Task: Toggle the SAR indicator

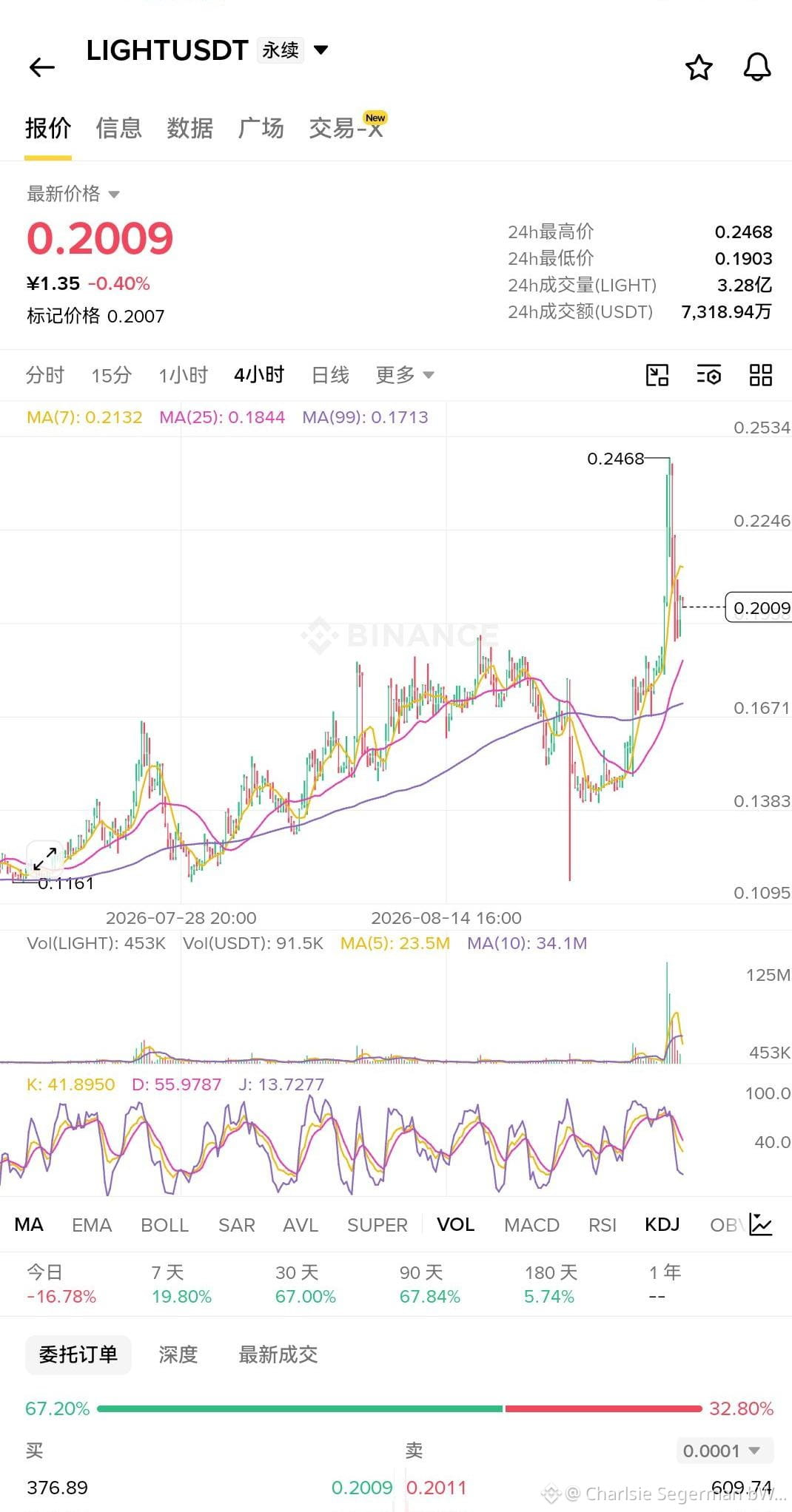Action: tap(236, 1225)
